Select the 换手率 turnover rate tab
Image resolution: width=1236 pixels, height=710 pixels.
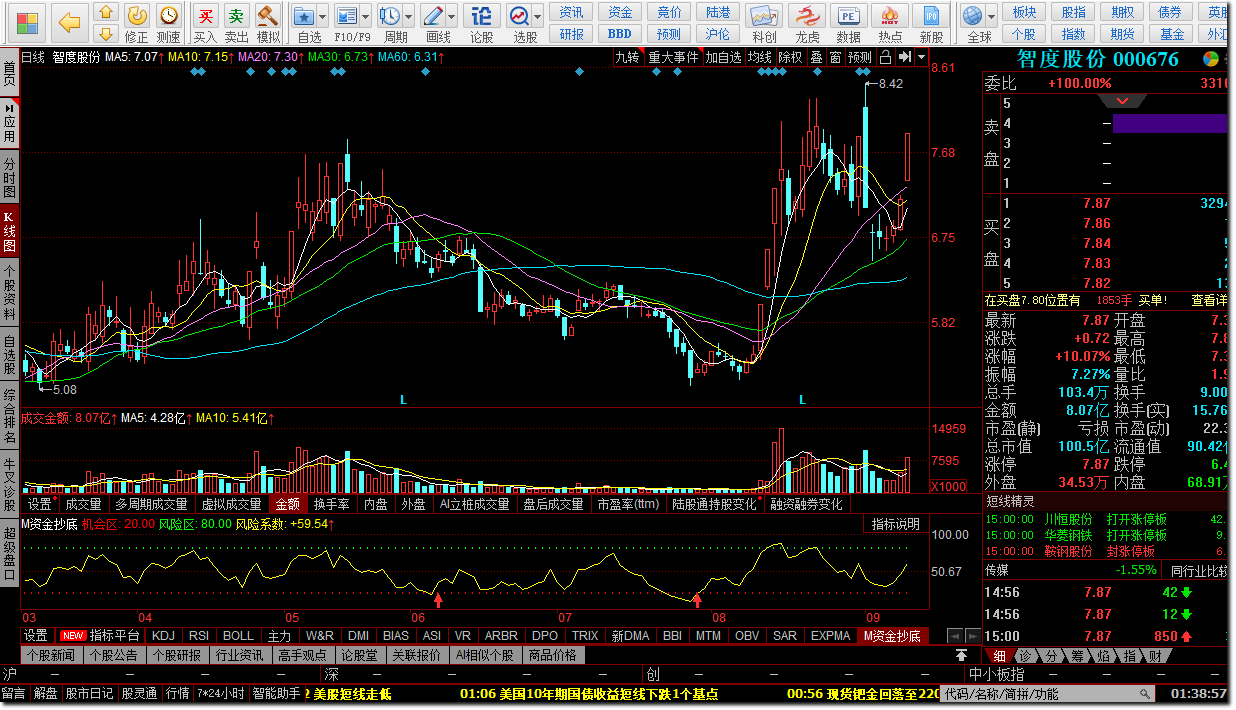coord(332,504)
